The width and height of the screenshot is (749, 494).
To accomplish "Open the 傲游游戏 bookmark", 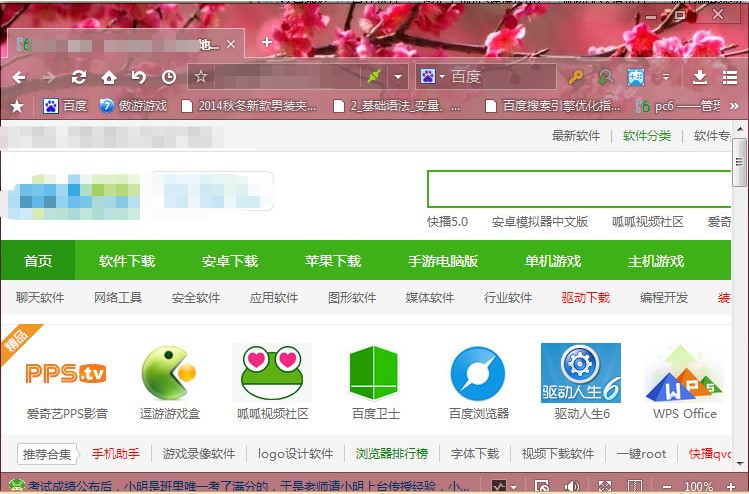I will click(133, 106).
